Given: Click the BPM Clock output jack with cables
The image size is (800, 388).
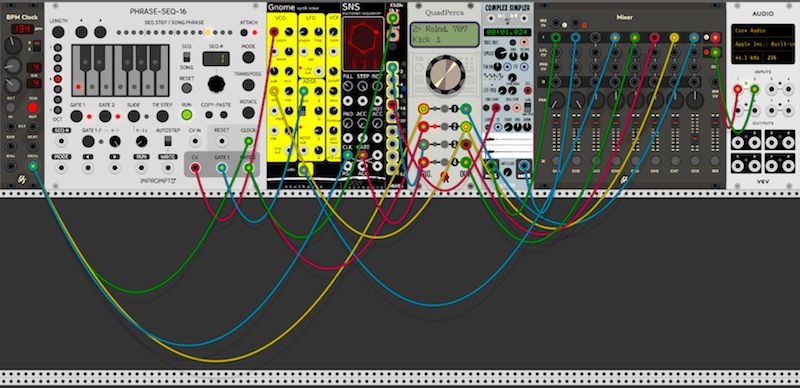Looking at the screenshot, I should click(33, 166).
